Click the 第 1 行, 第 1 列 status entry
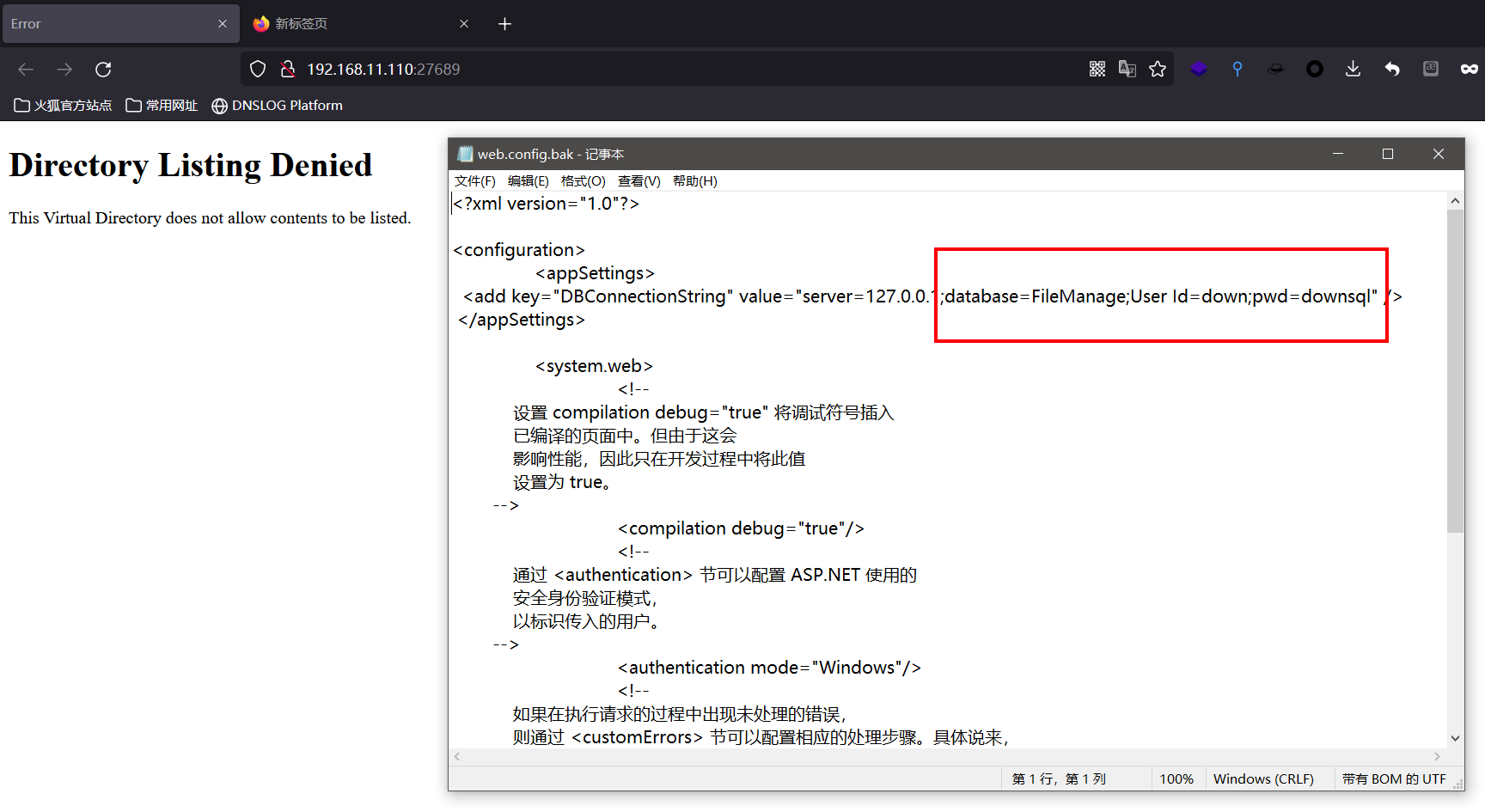Image resolution: width=1485 pixels, height=812 pixels. 1059,779
